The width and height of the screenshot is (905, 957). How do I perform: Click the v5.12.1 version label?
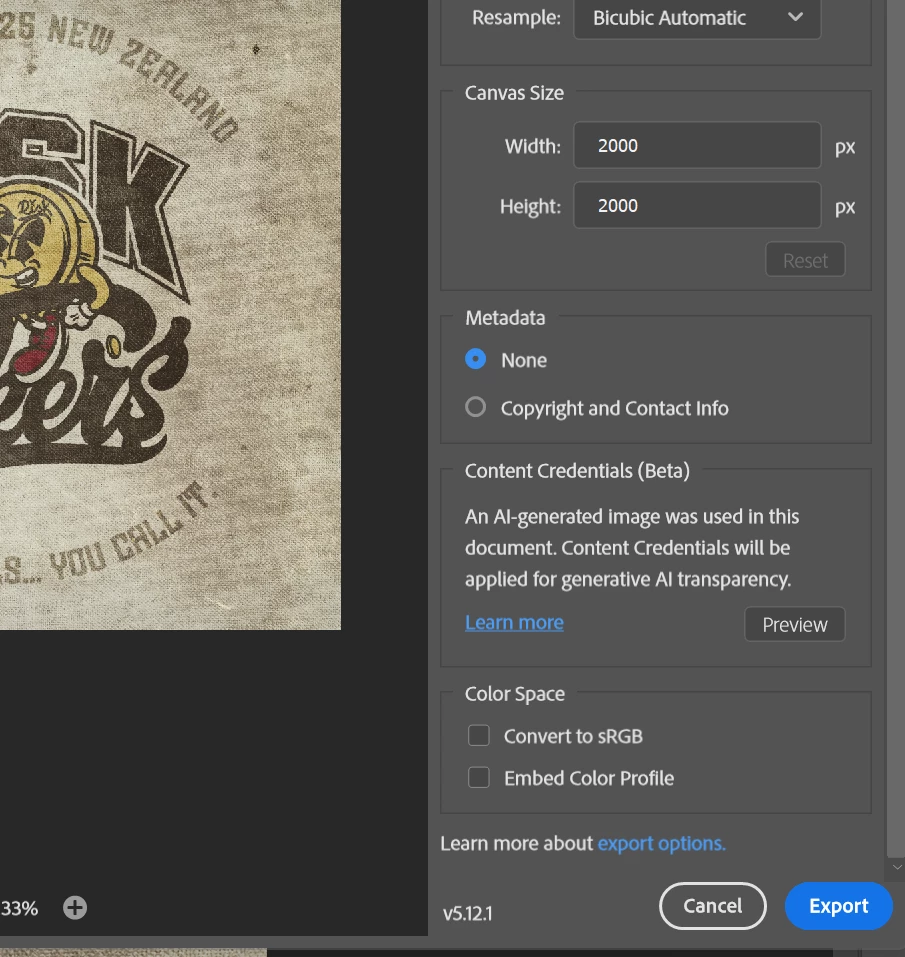pos(467,914)
